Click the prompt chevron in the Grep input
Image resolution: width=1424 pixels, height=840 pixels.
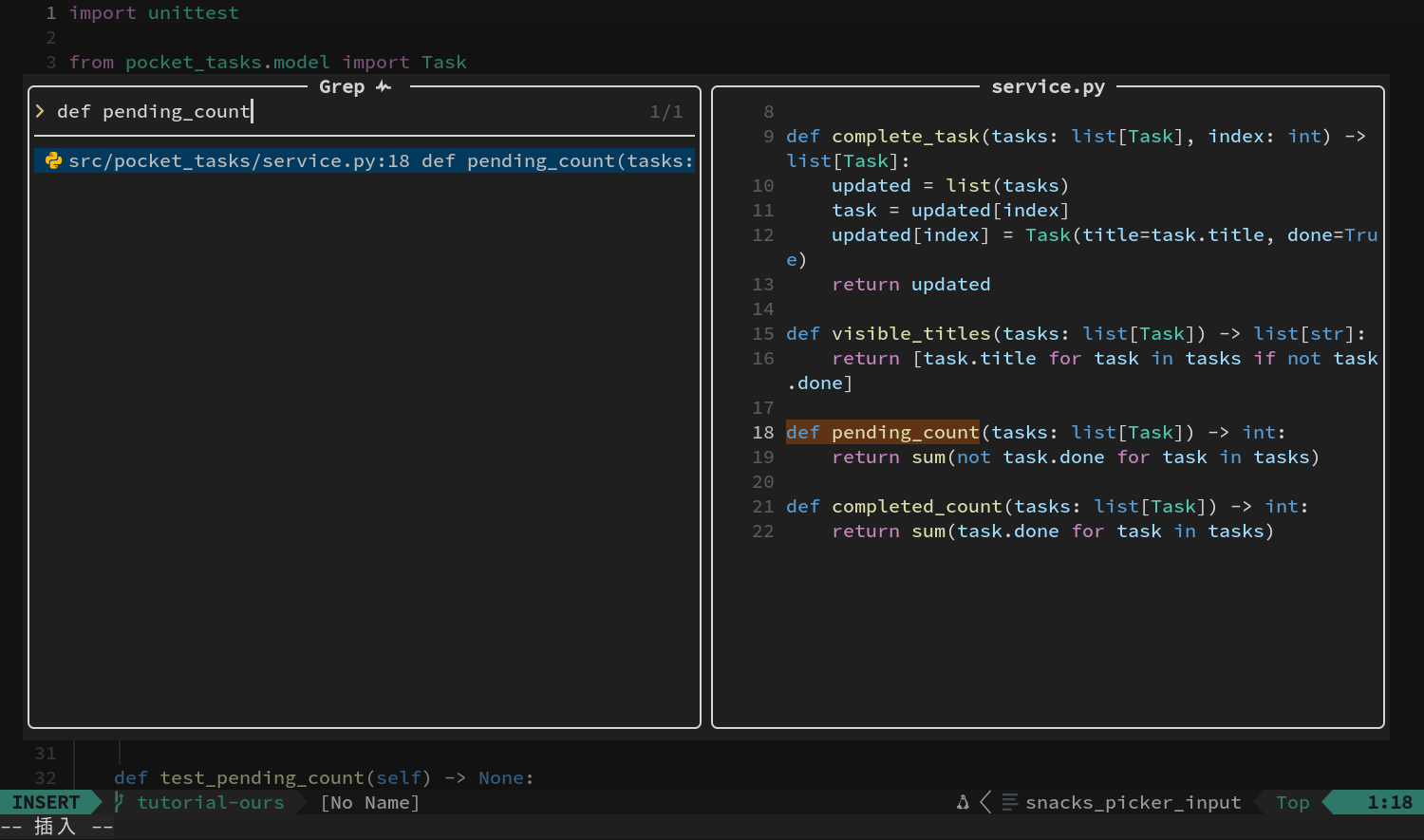point(40,111)
